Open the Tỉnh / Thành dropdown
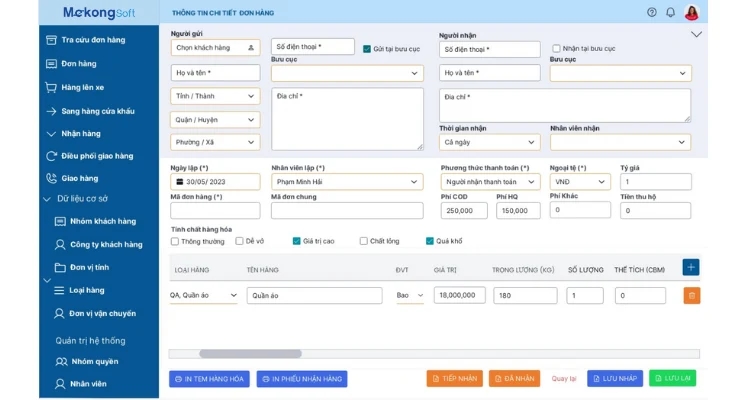 pyautogui.click(x=215, y=96)
